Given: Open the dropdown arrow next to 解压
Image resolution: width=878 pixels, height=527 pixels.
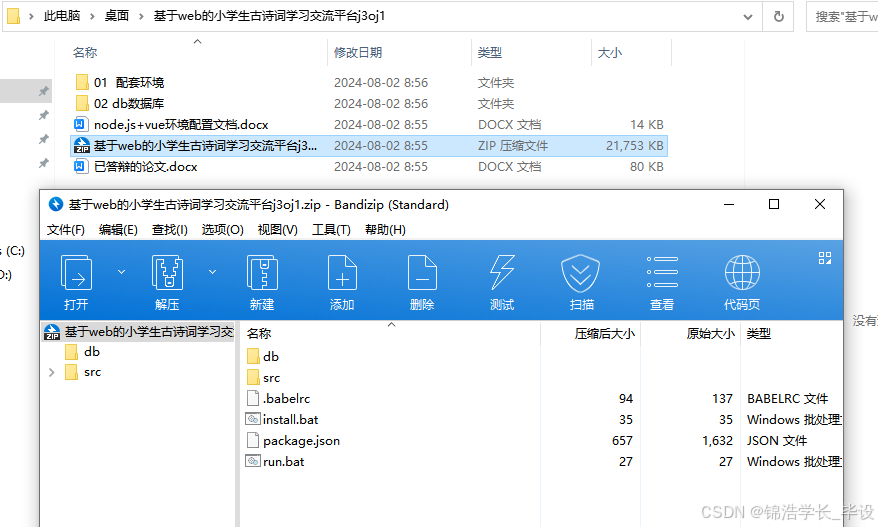Looking at the screenshot, I should pos(212,272).
